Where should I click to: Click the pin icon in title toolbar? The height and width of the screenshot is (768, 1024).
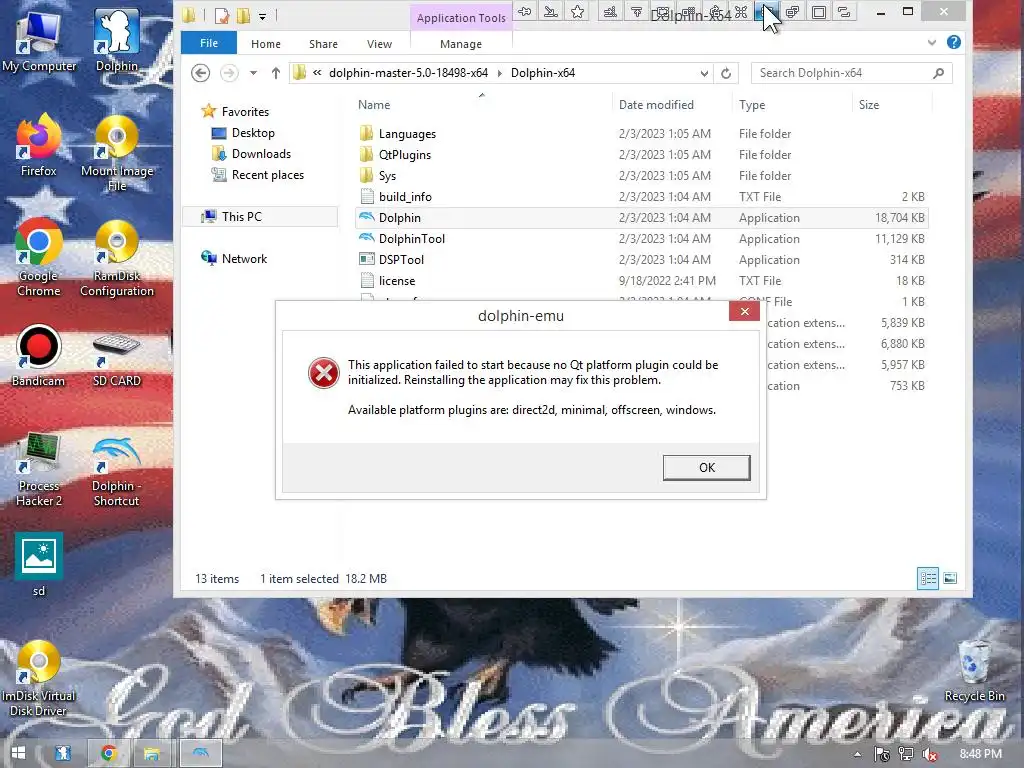click(524, 12)
